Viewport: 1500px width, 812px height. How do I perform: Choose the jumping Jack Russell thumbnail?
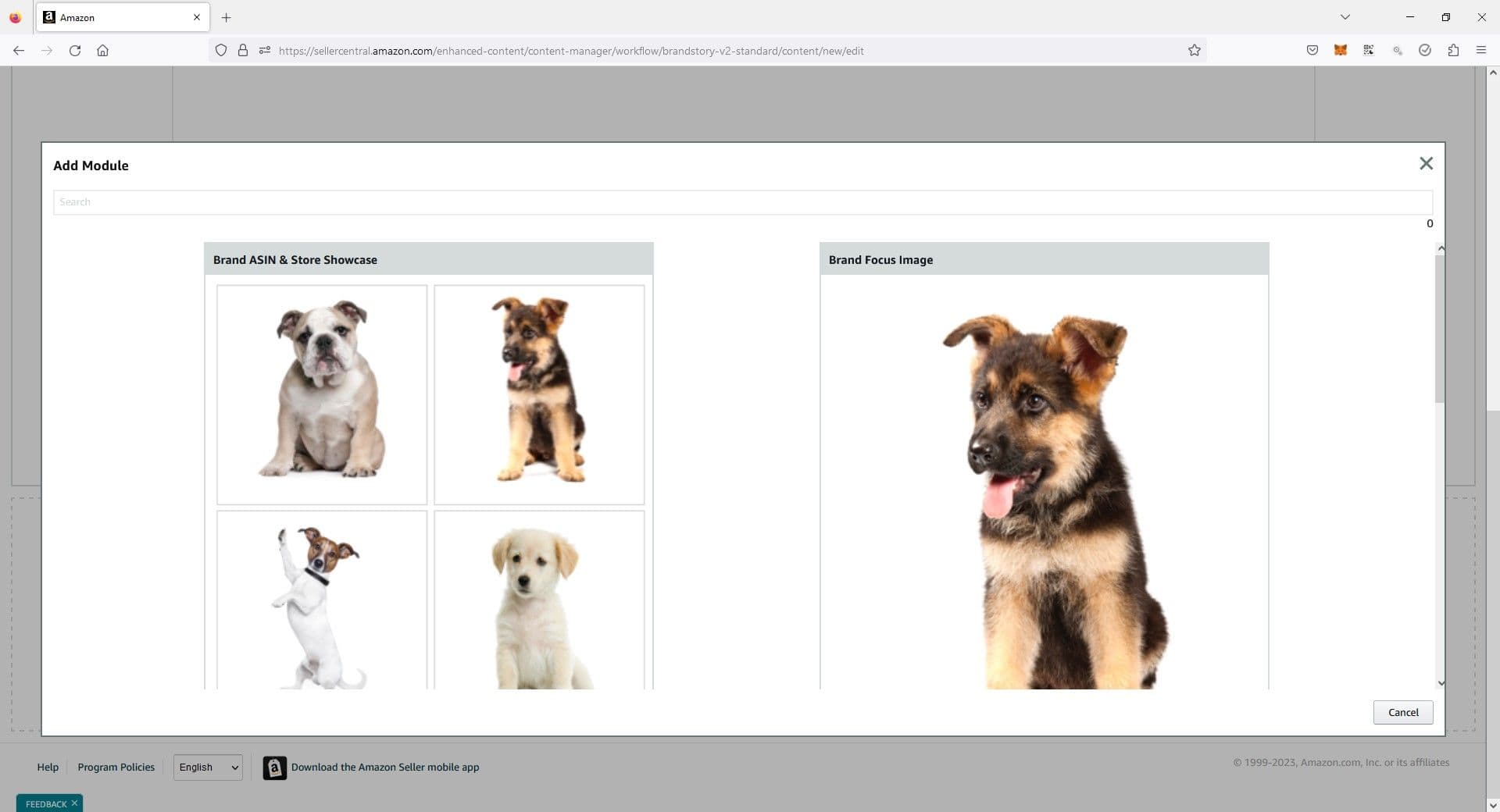click(x=322, y=600)
